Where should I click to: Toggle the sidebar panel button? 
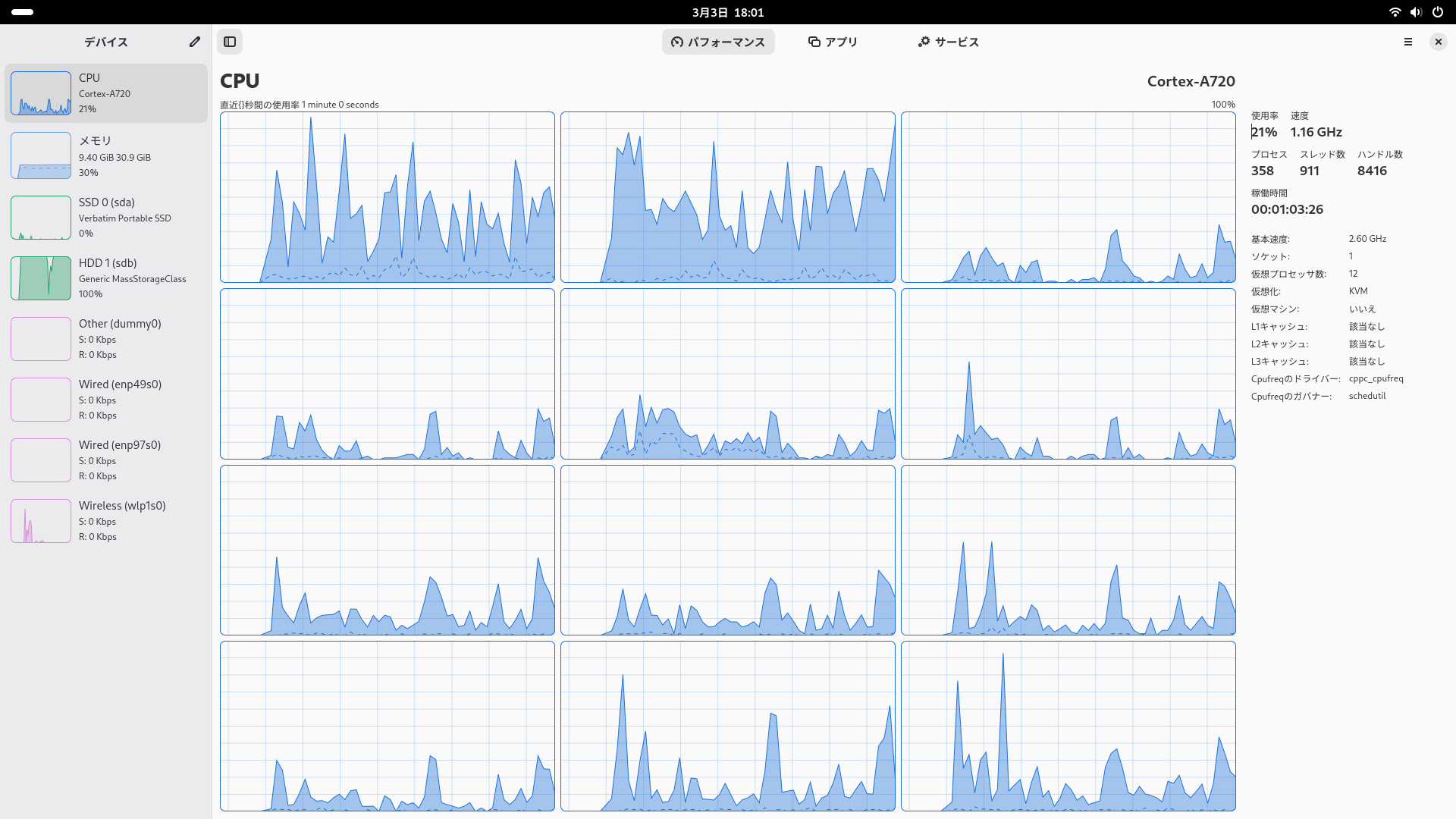[230, 42]
